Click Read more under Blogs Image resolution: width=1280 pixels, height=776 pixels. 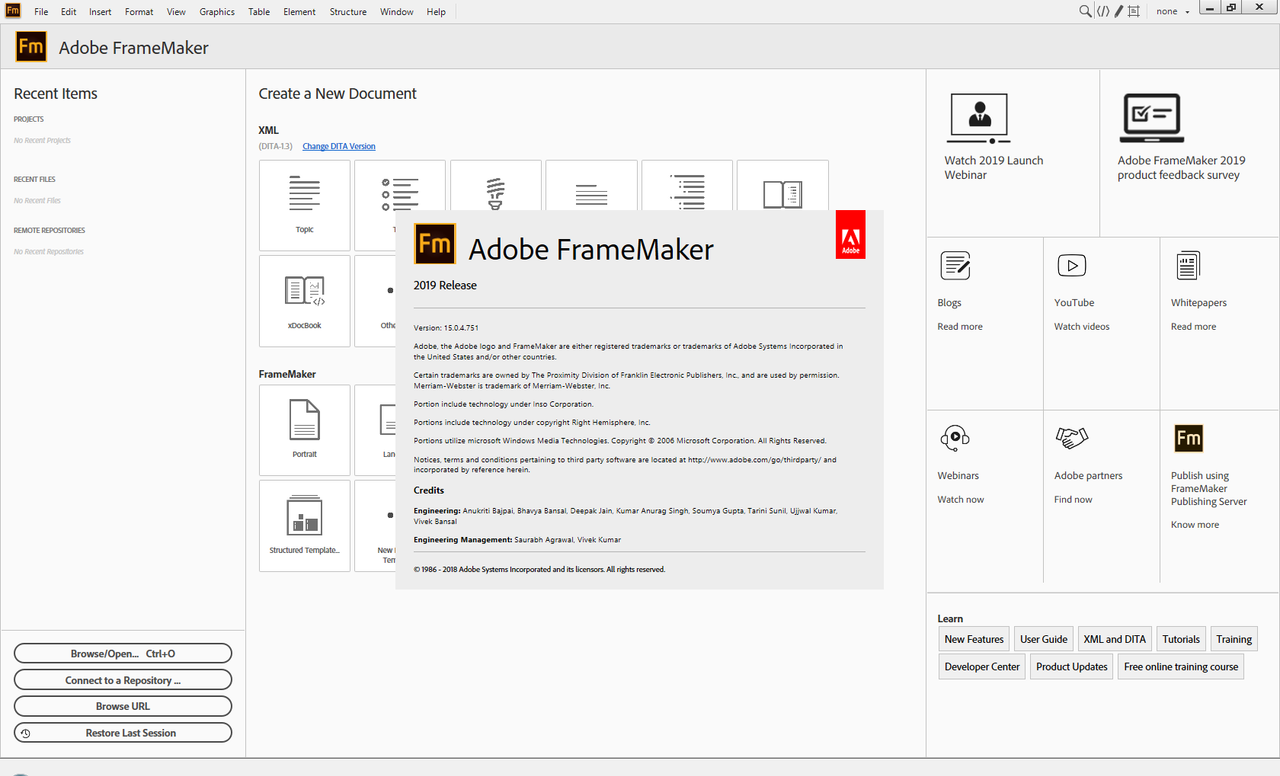click(960, 327)
